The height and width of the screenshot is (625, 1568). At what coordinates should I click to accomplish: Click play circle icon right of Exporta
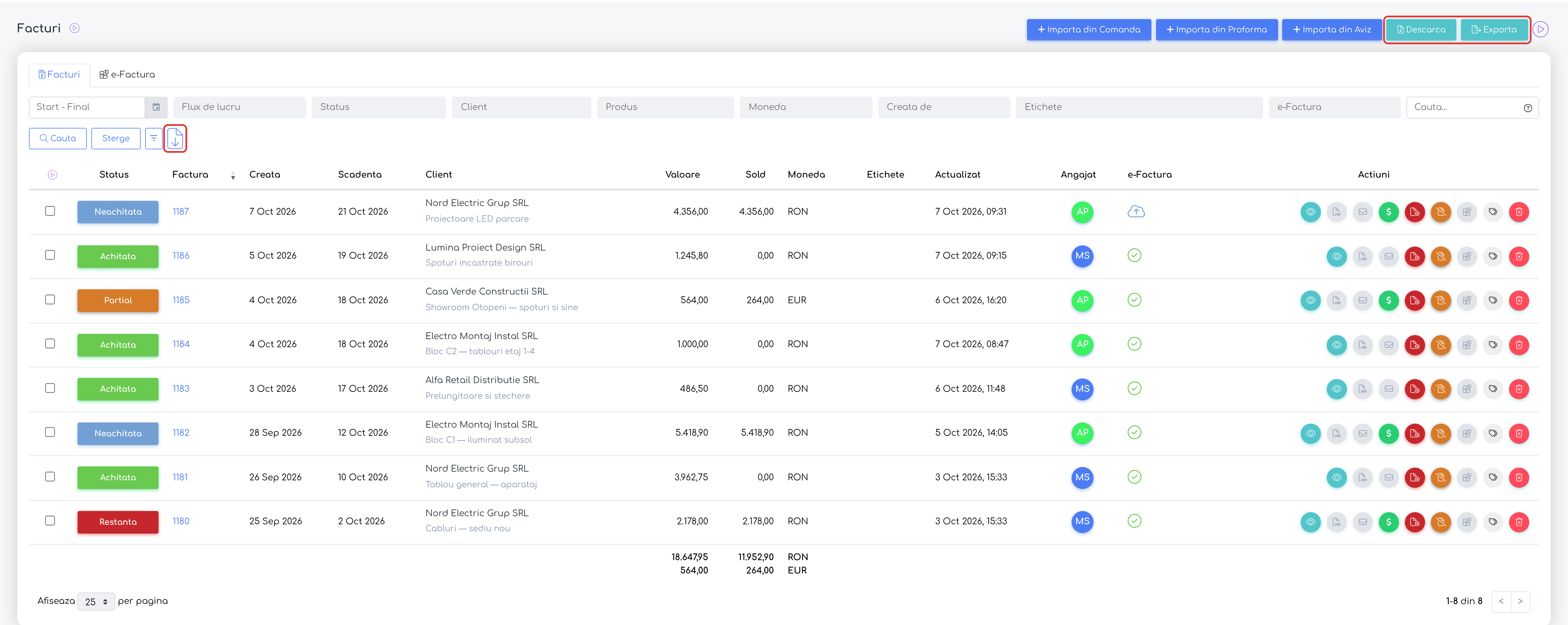(1541, 29)
